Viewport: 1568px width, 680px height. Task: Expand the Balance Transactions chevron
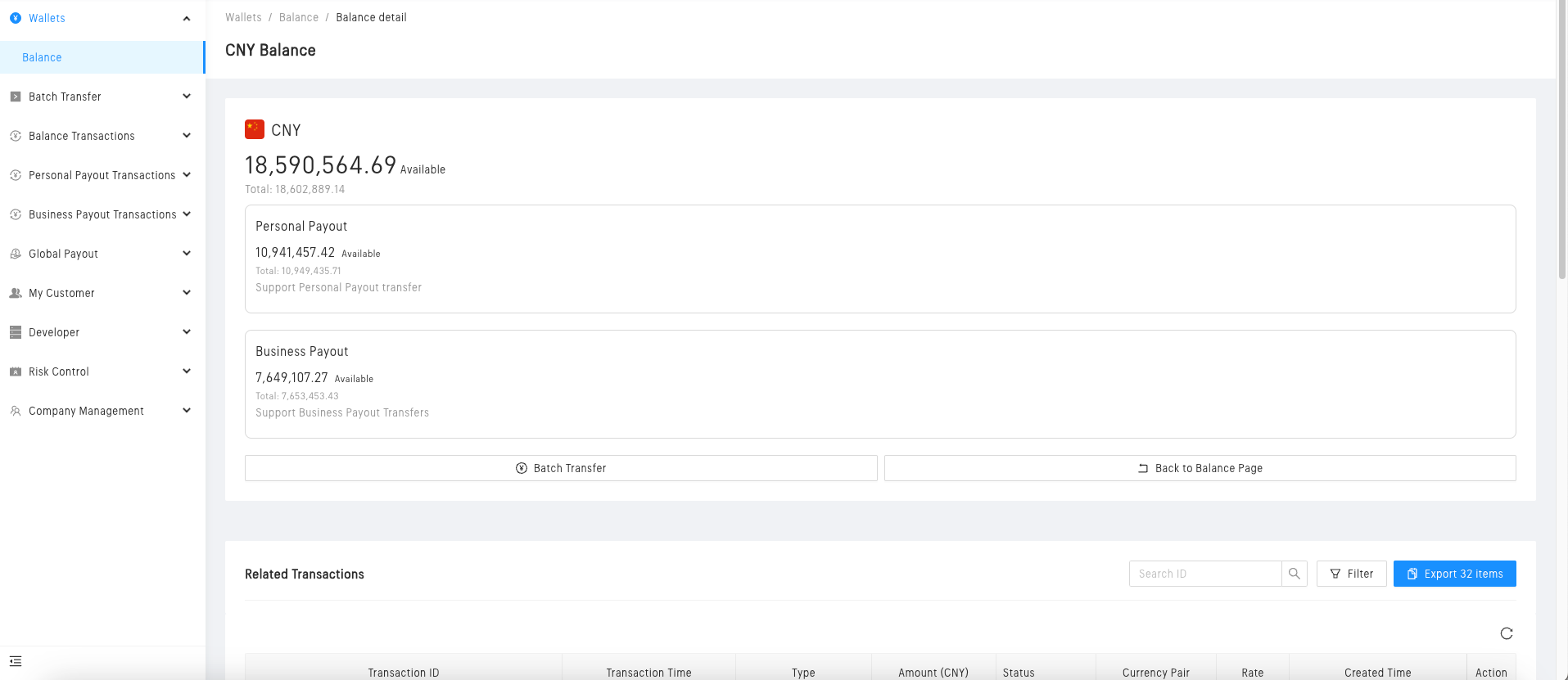tap(187, 136)
